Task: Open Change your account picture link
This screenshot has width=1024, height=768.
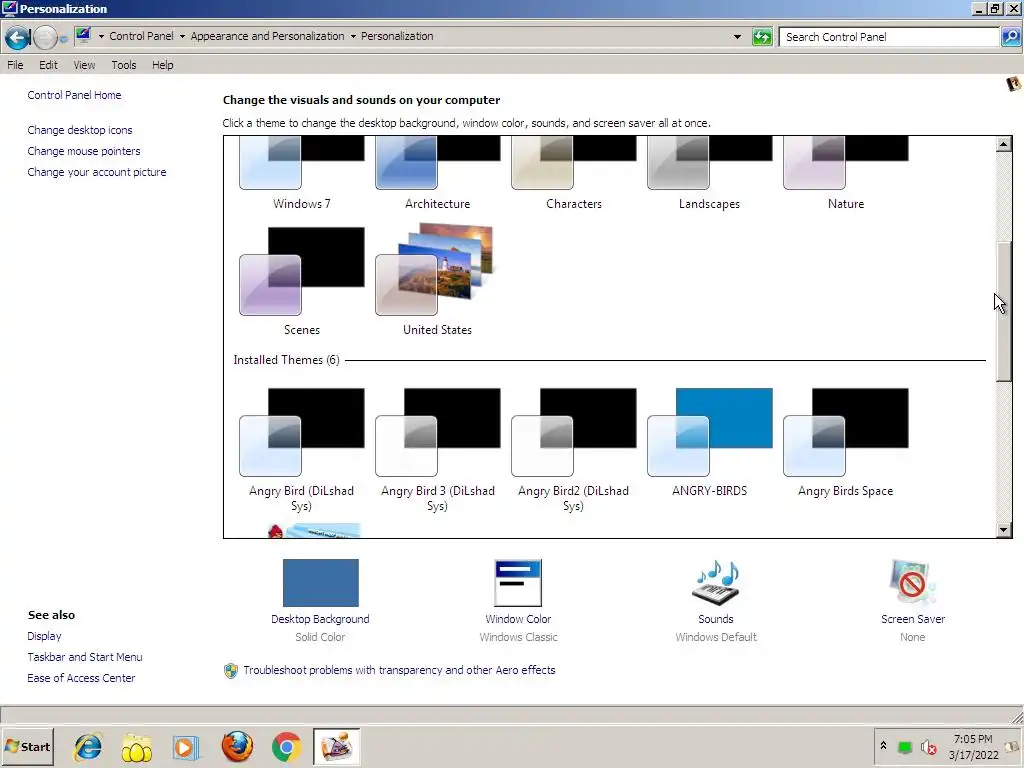Action: [97, 172]
